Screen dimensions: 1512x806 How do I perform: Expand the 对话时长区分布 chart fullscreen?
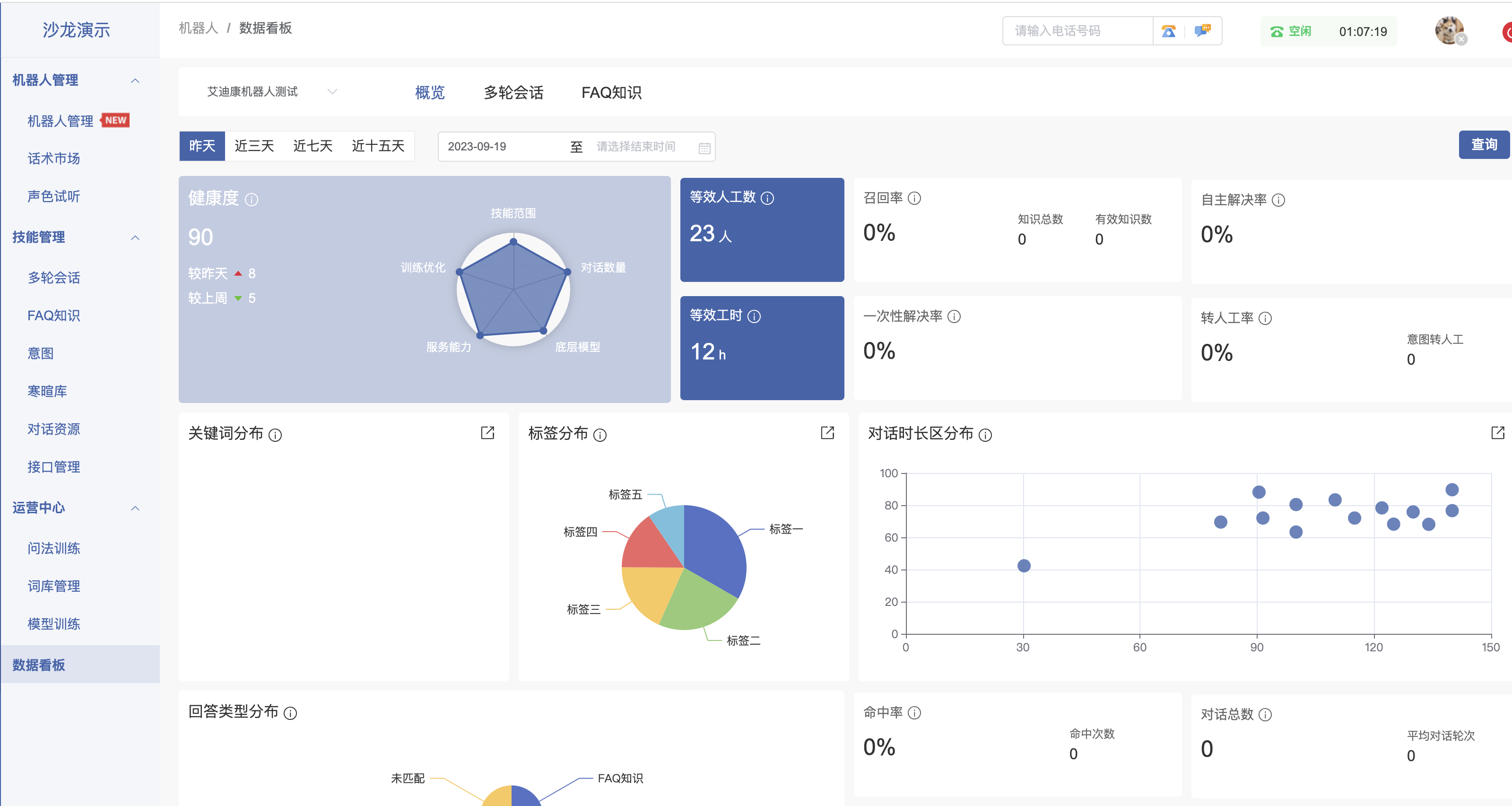1497,433
